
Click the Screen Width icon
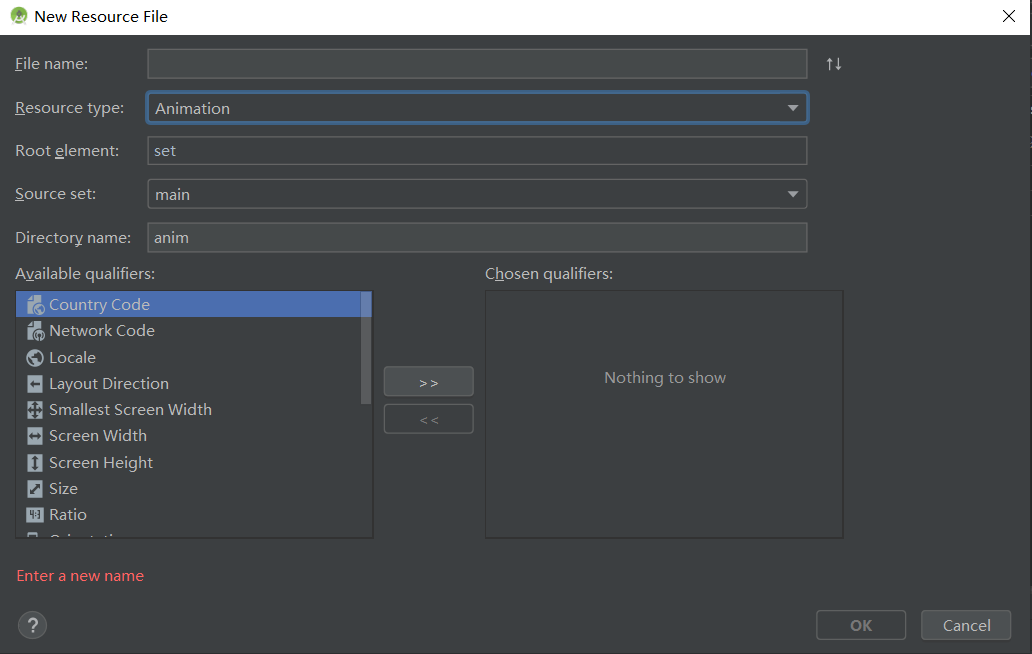coord(35,436)
